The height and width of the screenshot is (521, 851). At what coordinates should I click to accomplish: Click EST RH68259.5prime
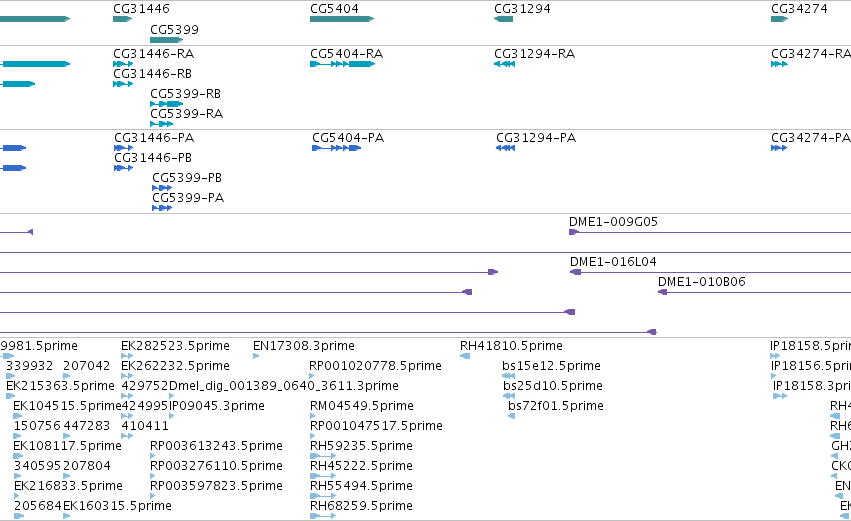tap(361, 507)
